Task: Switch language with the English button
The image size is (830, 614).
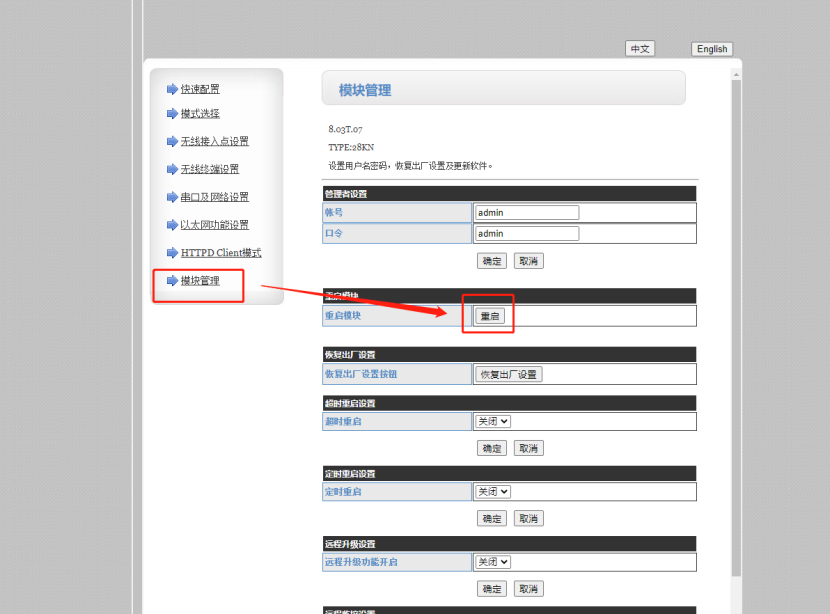Action: coord(712,49)
